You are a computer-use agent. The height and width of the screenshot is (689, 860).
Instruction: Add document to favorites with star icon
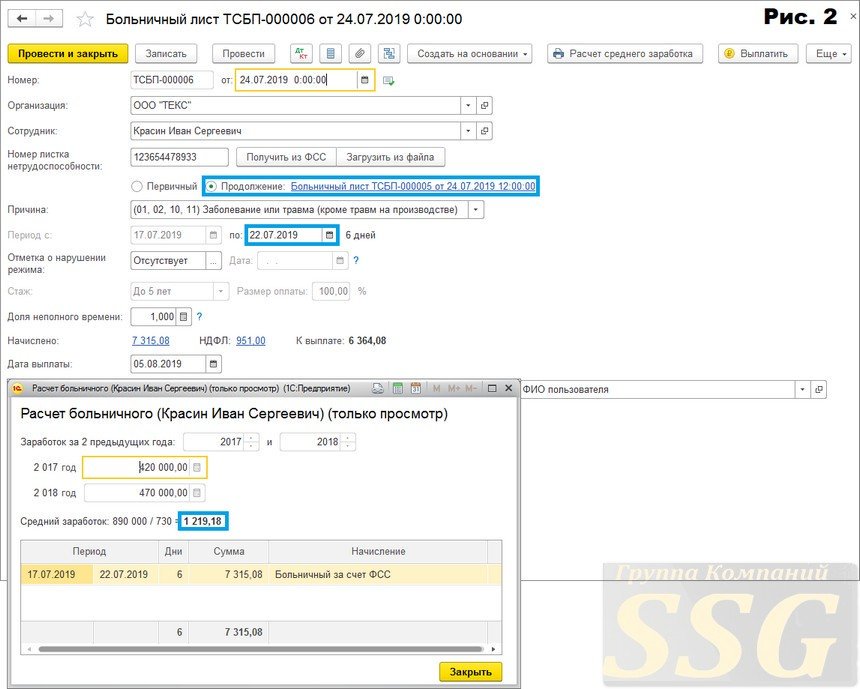point(86,20)
